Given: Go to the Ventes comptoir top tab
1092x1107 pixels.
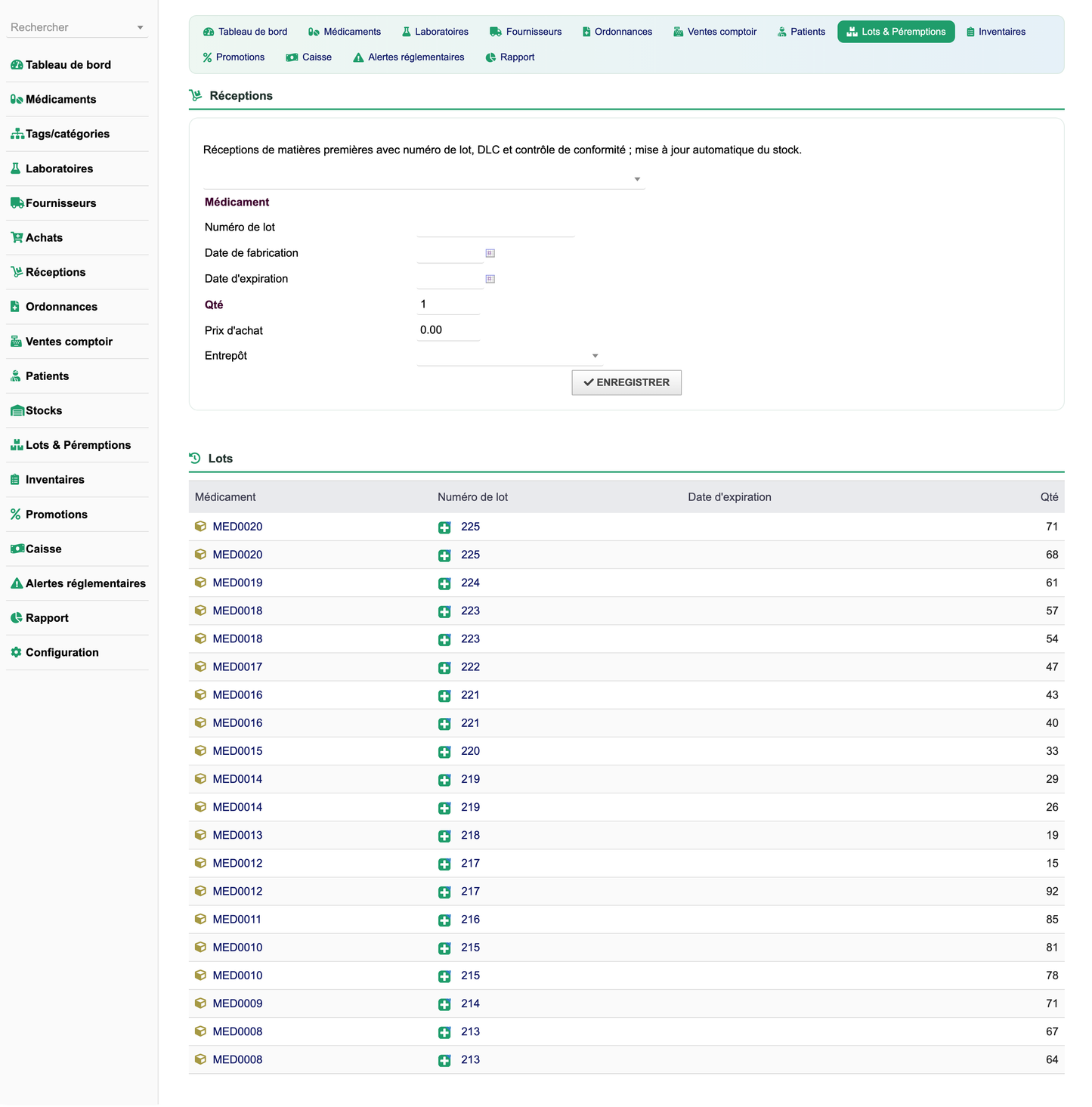Looking at the screenshot, I should click(715, 32).
